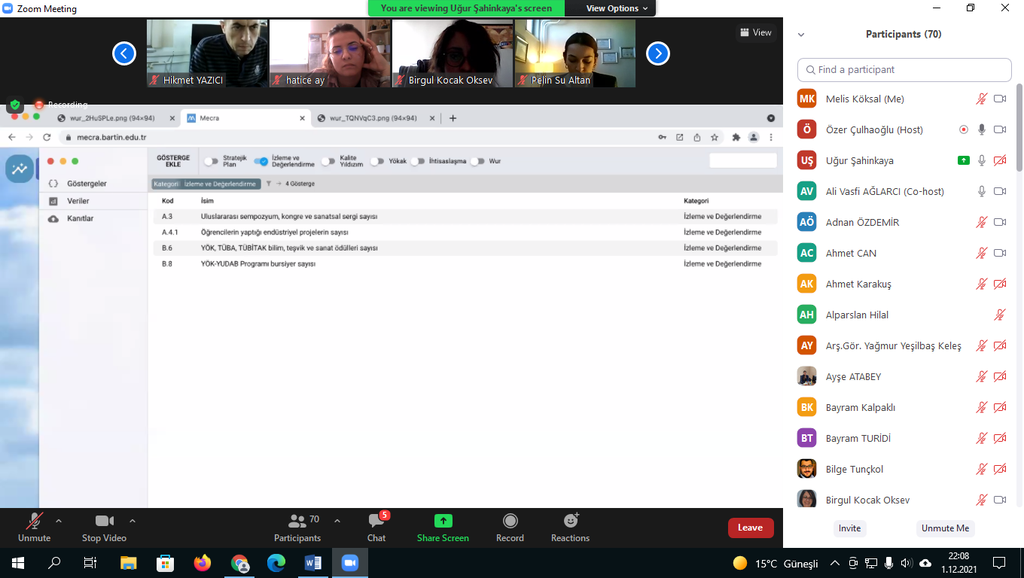Click the green Share Screen icon
This screenshot has height=578, width=1024.
point(442,521)
